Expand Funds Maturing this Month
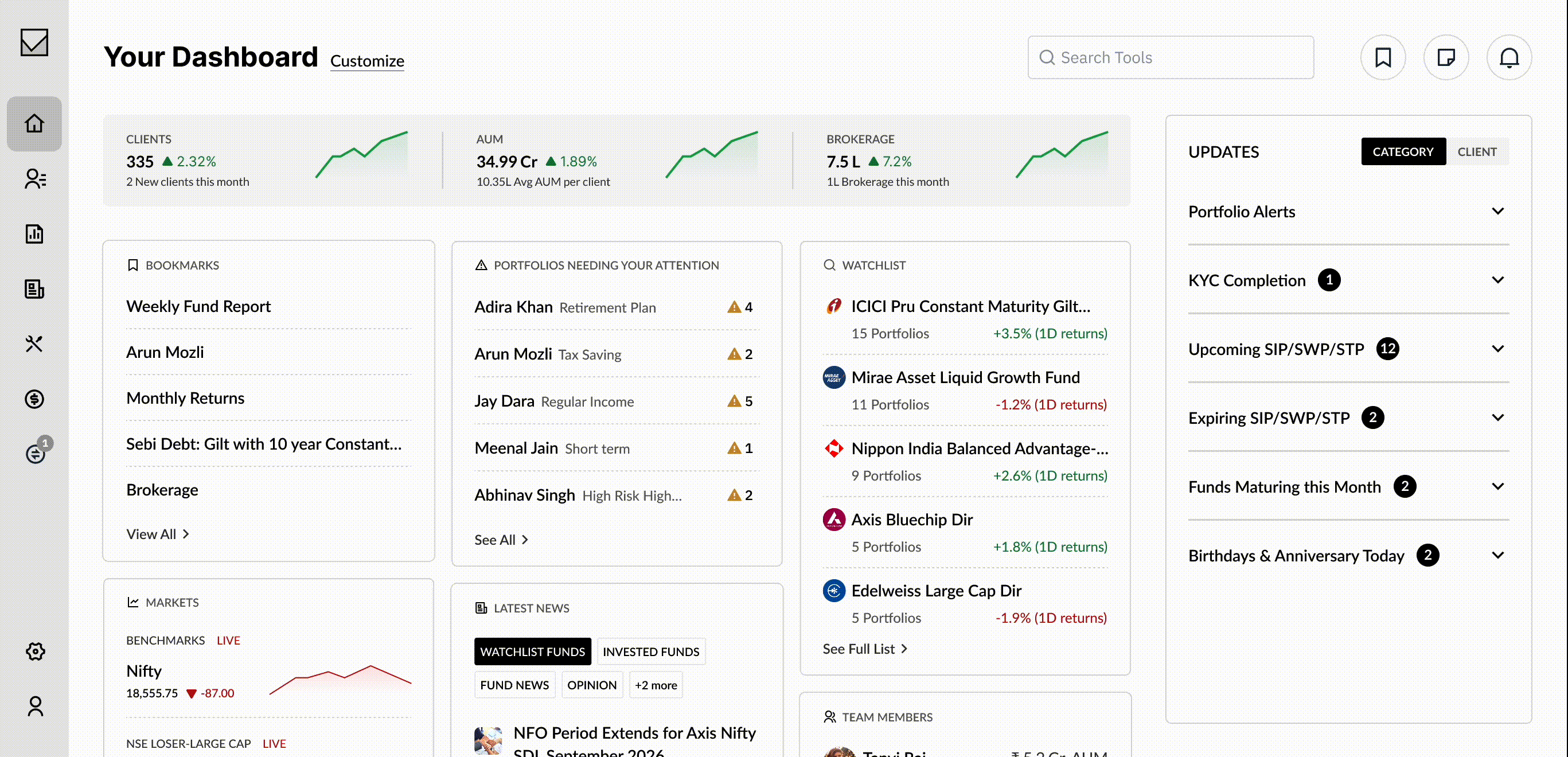 [1497, 486]
